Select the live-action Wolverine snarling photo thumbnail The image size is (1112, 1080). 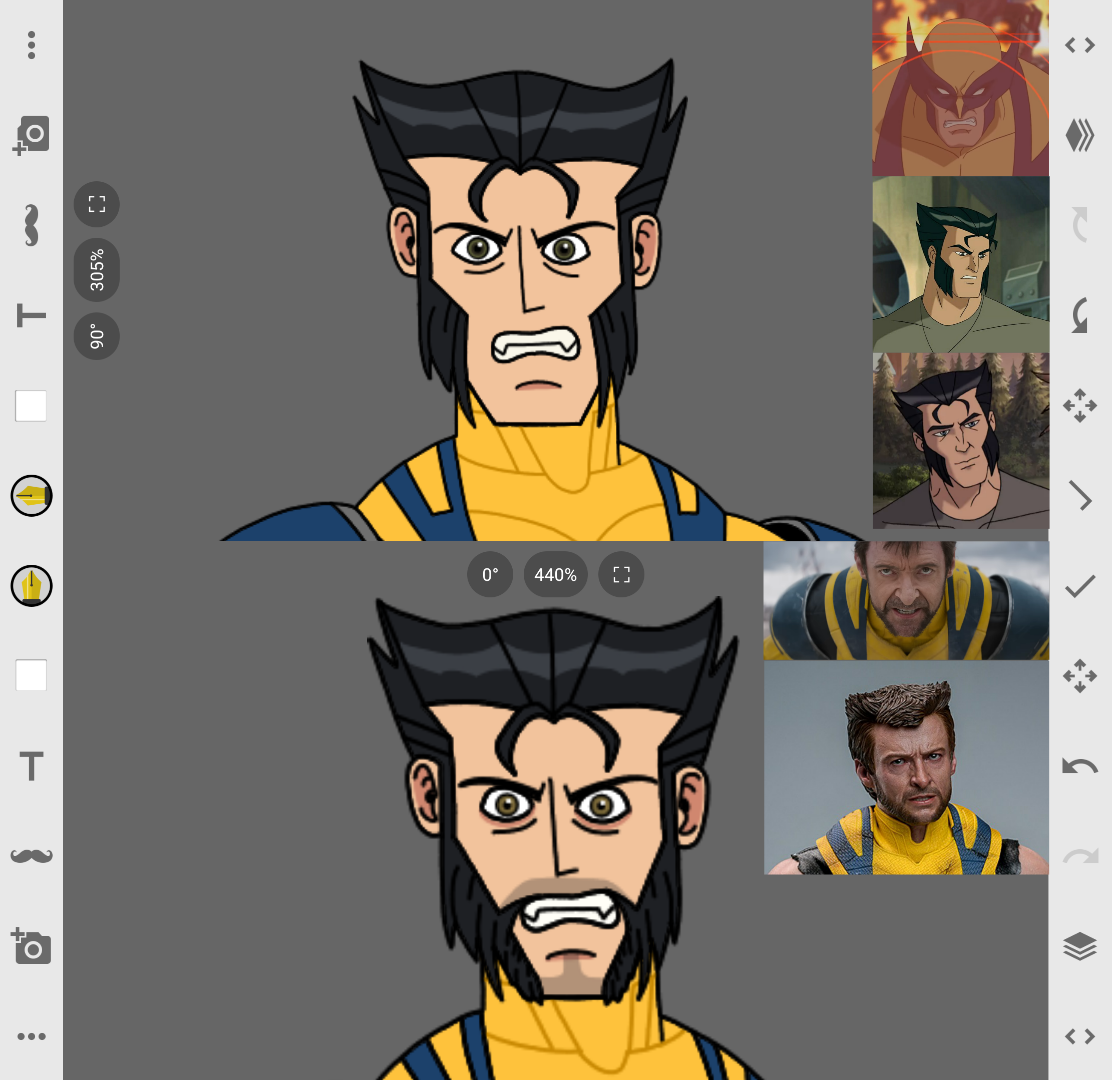coord(906,601)
